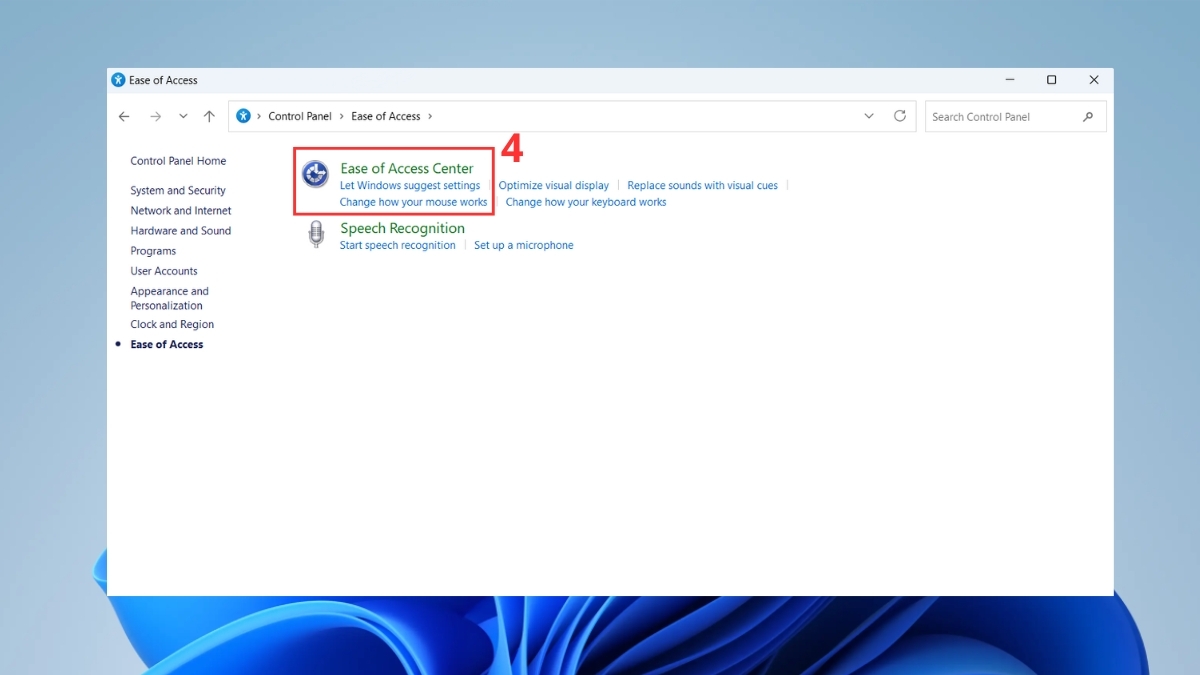The height and width of the screenshot is (675, 1200).
Task: Expand the address bar history dropdown
Action: (x=869, y=116)
